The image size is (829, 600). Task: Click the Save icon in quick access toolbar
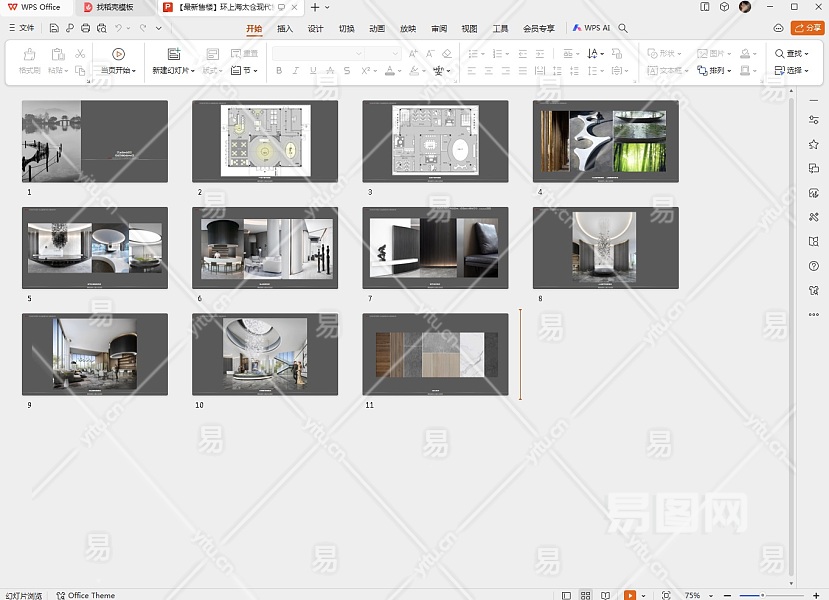click(x=54, y=28)
